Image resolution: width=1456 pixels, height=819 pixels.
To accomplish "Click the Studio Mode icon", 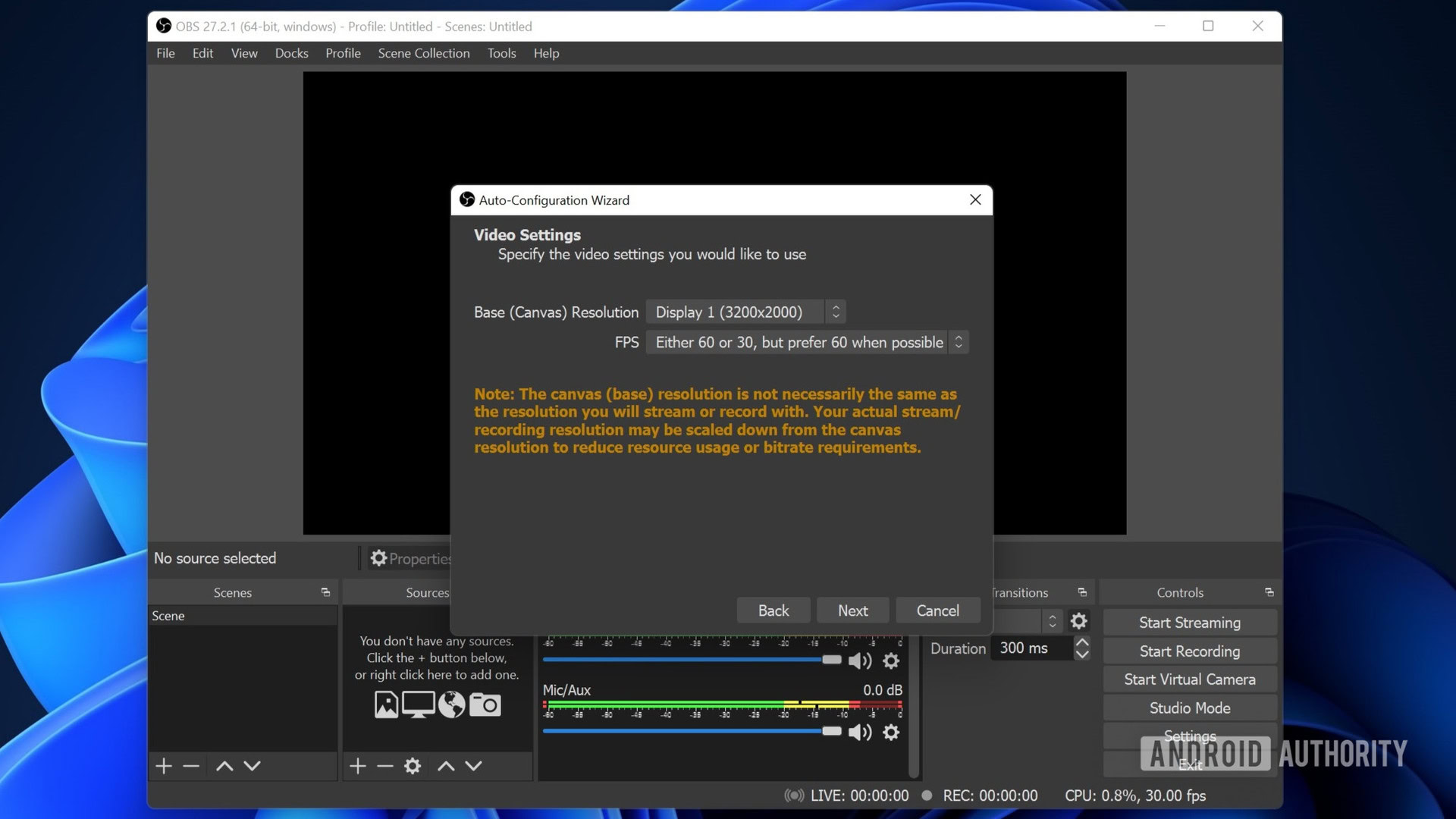I will (x=1189, y=709).
